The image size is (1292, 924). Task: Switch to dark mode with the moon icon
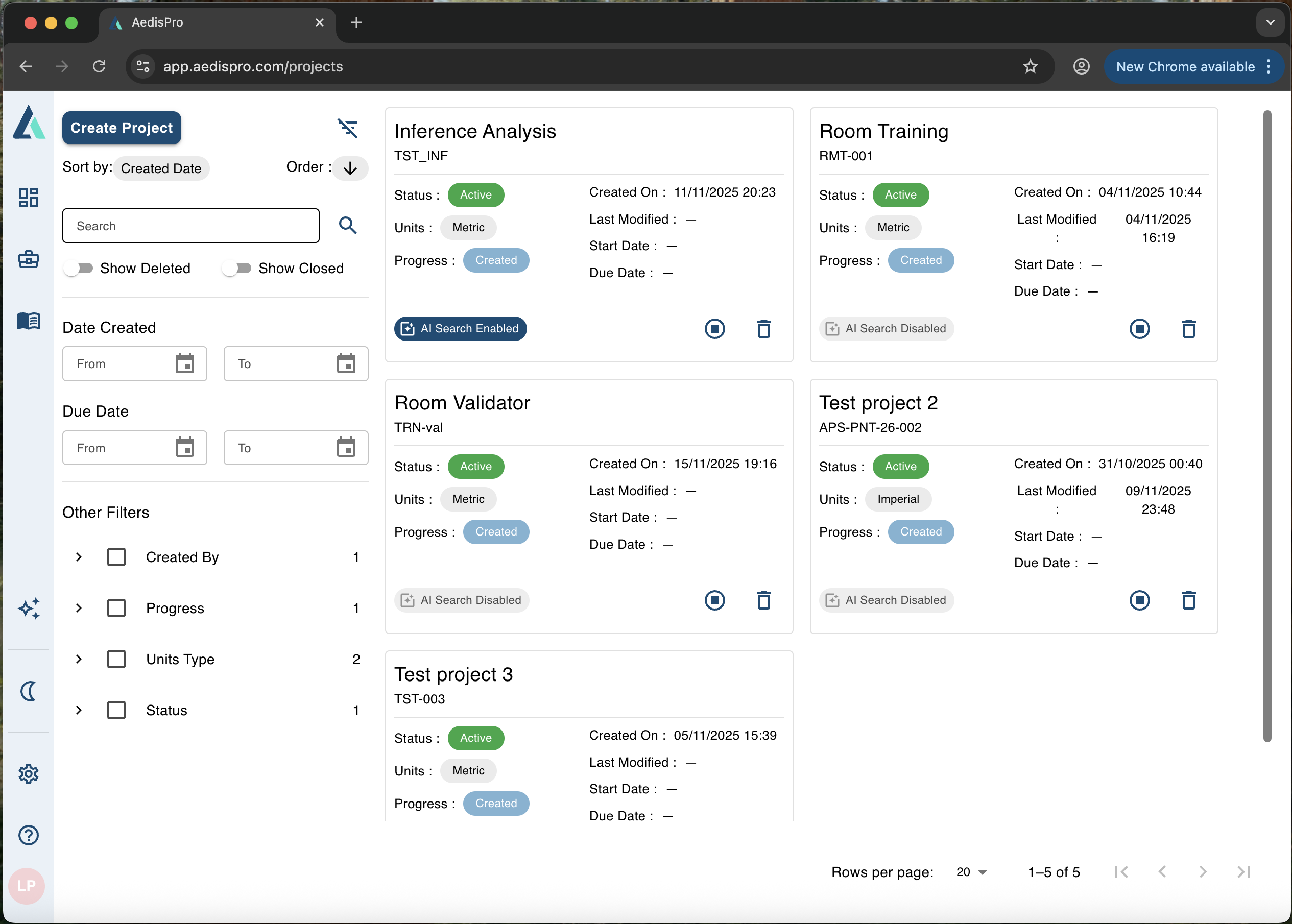(28, 691)
